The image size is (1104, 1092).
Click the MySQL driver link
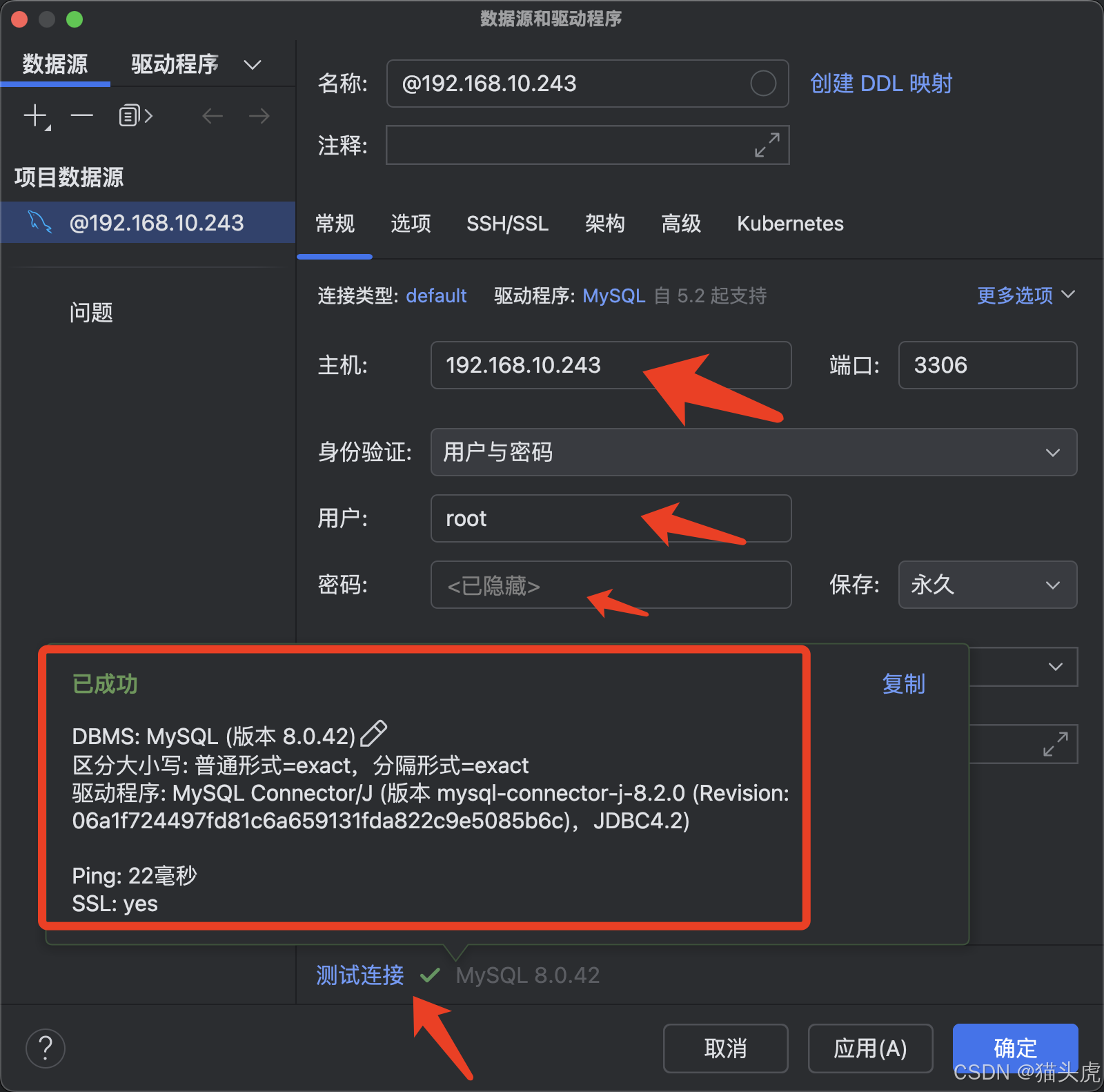click(x=614, y=296)
